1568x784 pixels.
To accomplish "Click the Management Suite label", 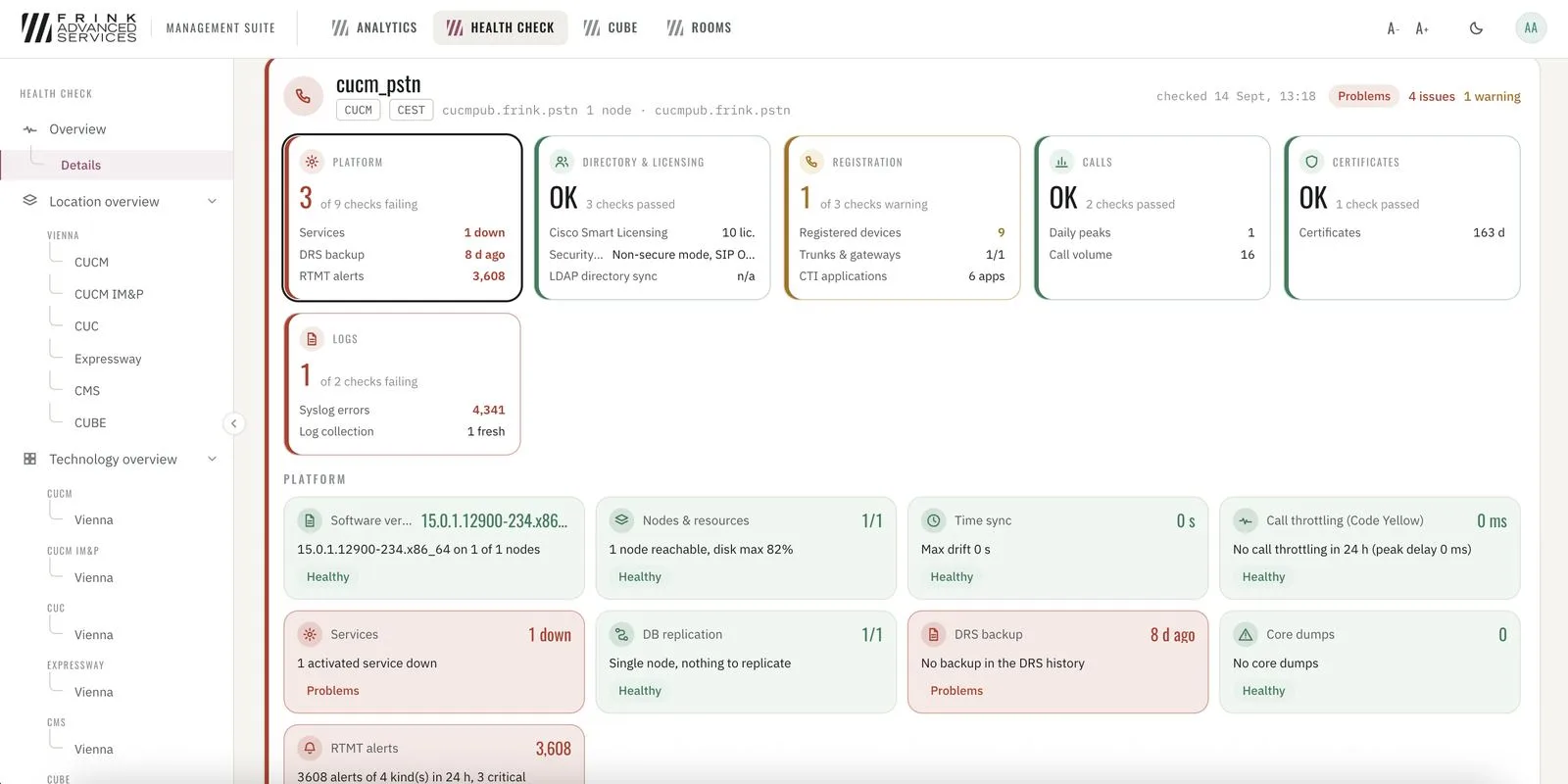I will pyautogui.click(x=220, y=28).
